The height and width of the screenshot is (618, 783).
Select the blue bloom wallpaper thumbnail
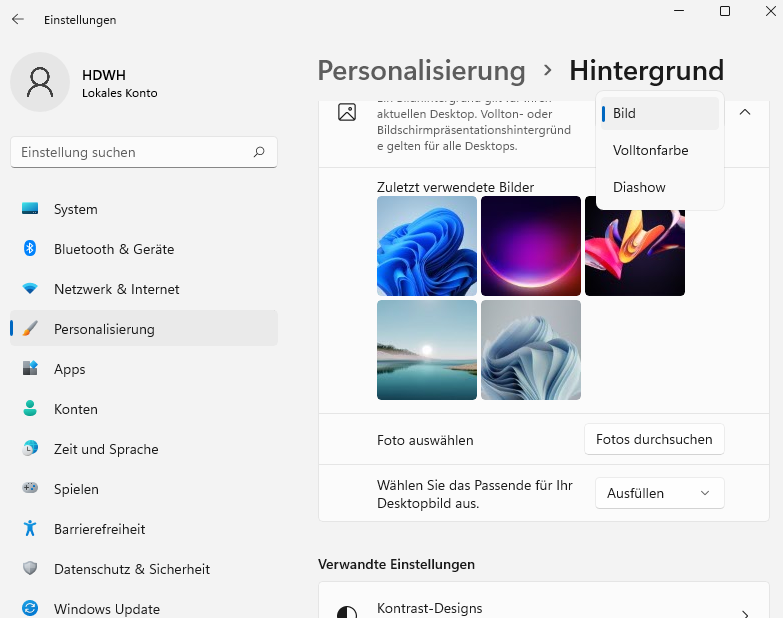point(427,246)
